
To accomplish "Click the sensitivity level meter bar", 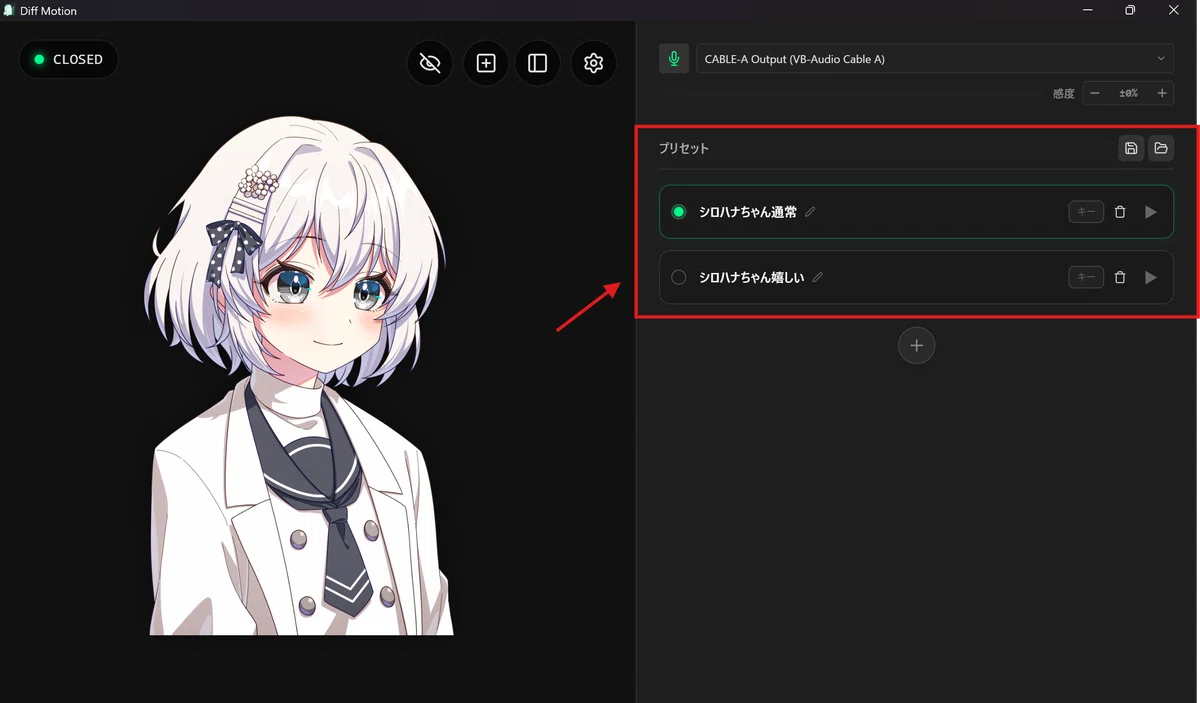I will [850, 93].
